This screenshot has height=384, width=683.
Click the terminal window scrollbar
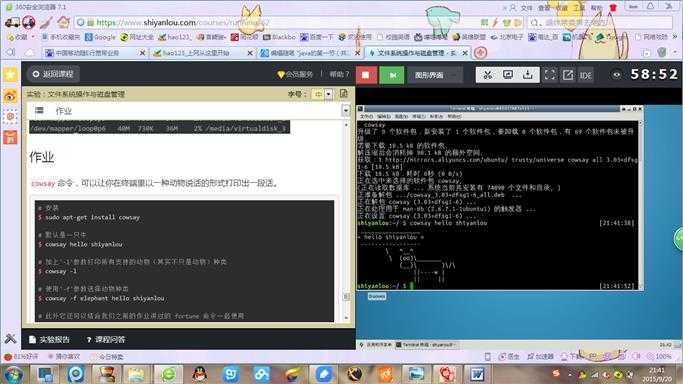click(640, 204)
